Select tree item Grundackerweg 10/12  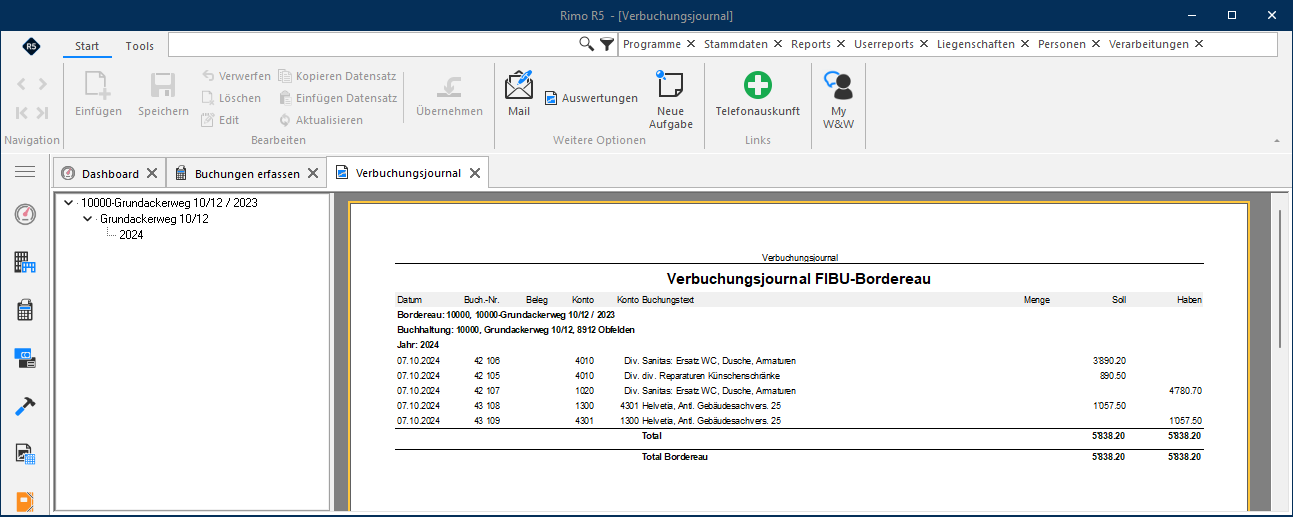point(154,219)
